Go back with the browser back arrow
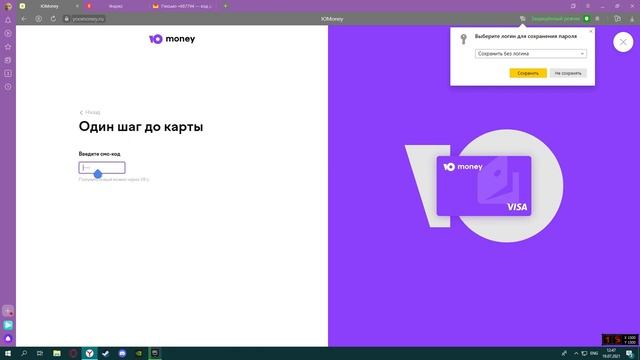640x360 pixels. tap(24, 19)
